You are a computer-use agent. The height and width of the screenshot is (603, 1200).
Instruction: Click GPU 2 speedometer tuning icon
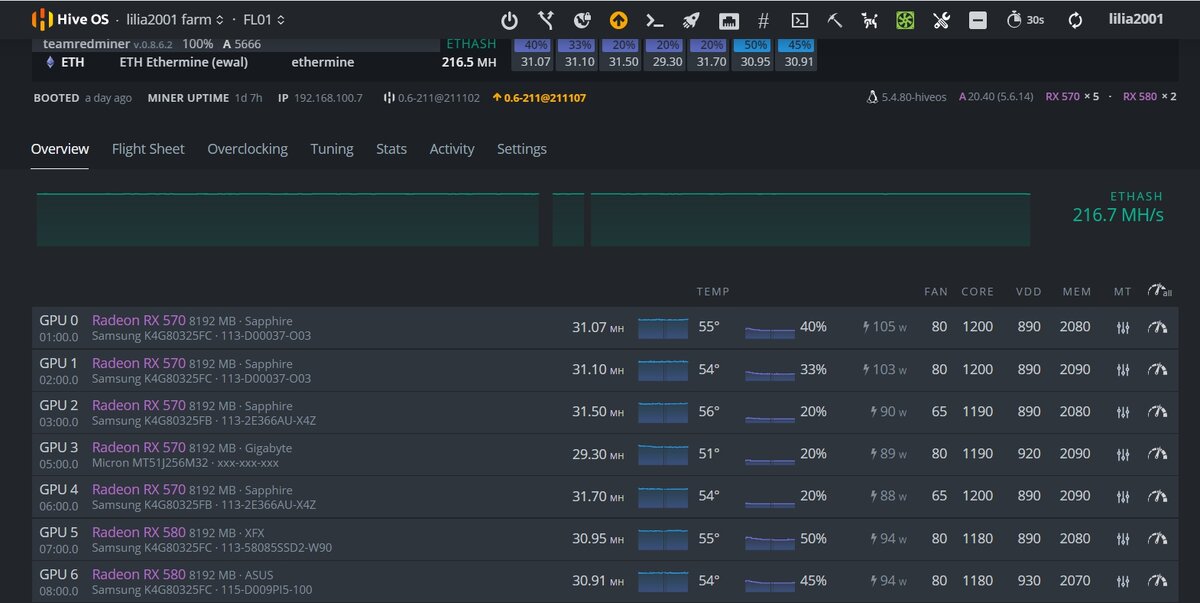point(1158,412)
